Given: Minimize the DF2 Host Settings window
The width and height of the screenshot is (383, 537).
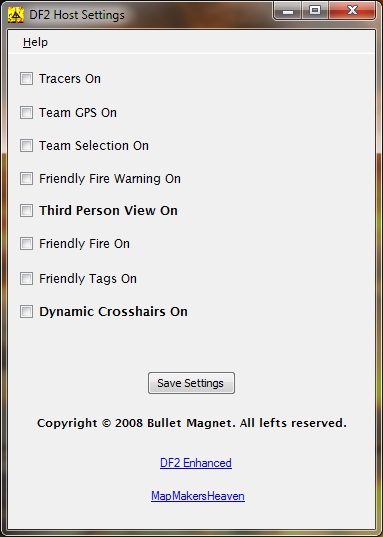Looking at the screenshot, I should [x=288, y=11].
